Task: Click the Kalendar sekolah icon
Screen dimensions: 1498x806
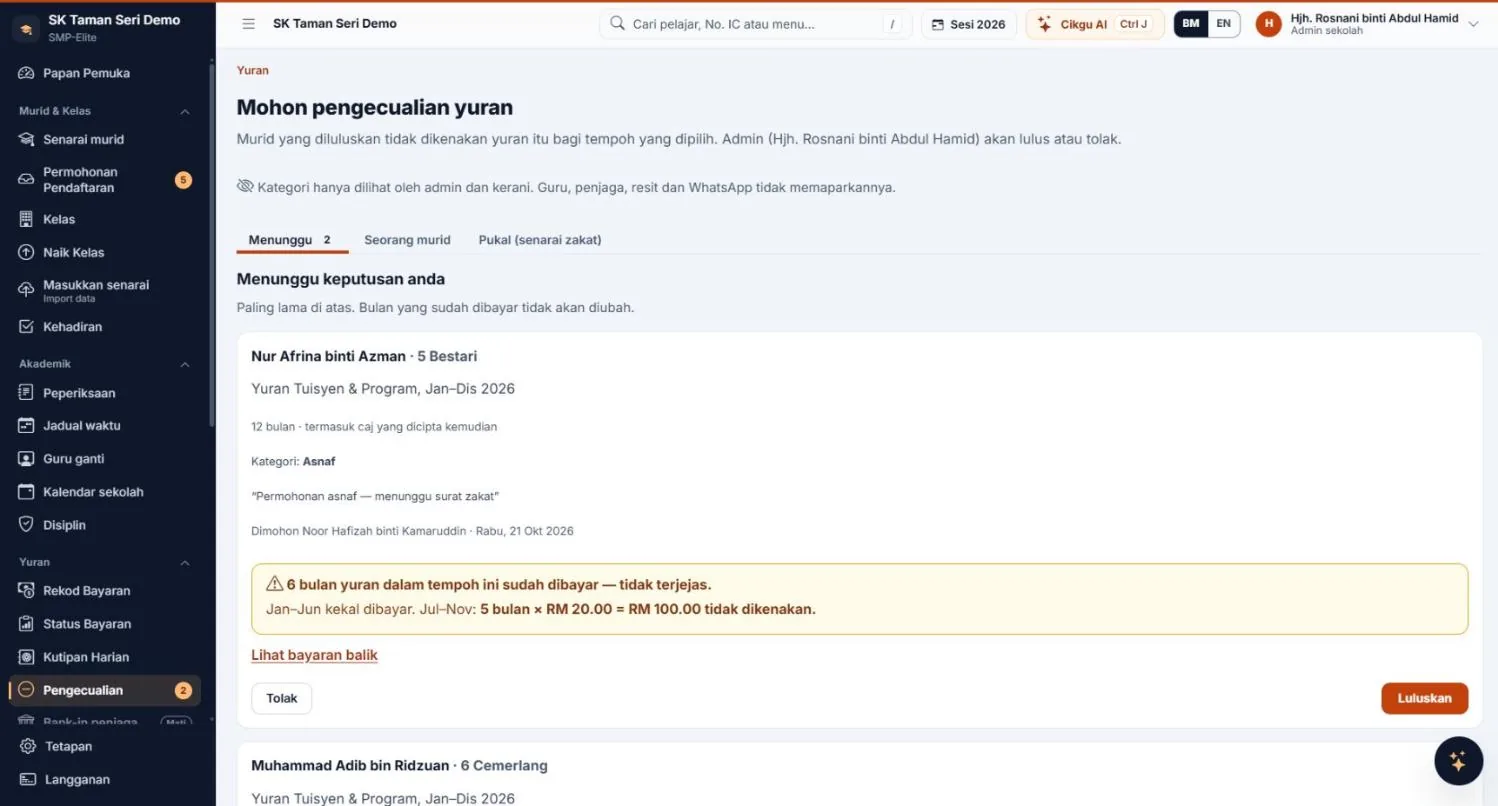Action: click(26, 492)
